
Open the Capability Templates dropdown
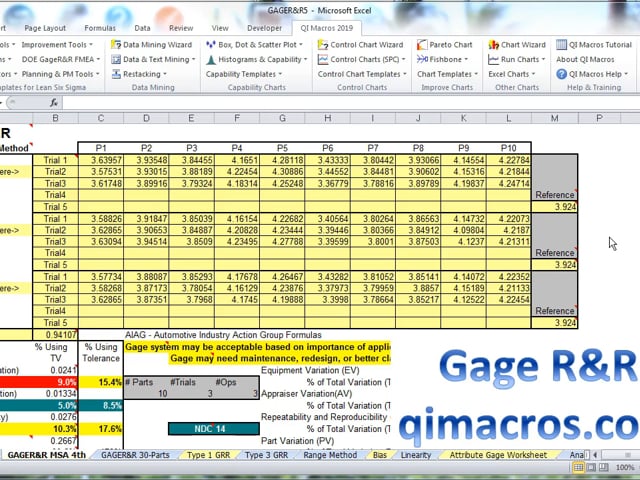click(244, 74)
